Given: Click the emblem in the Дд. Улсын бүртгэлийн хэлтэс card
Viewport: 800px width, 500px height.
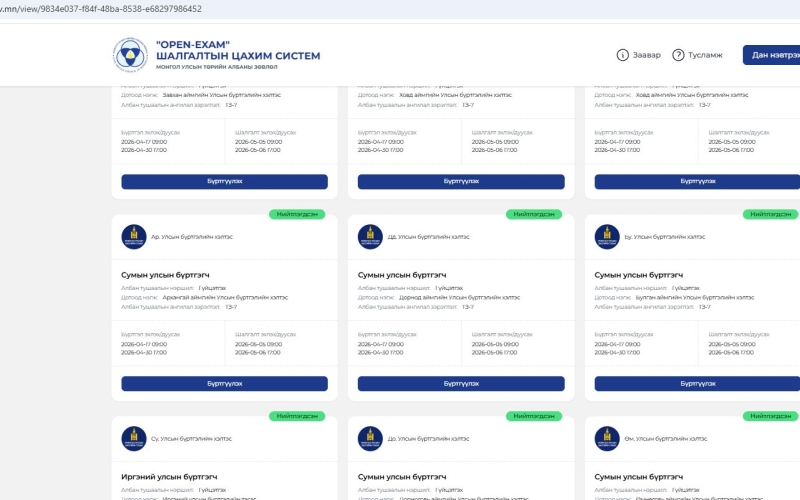Looking at the screenshot, I should 370,237.
